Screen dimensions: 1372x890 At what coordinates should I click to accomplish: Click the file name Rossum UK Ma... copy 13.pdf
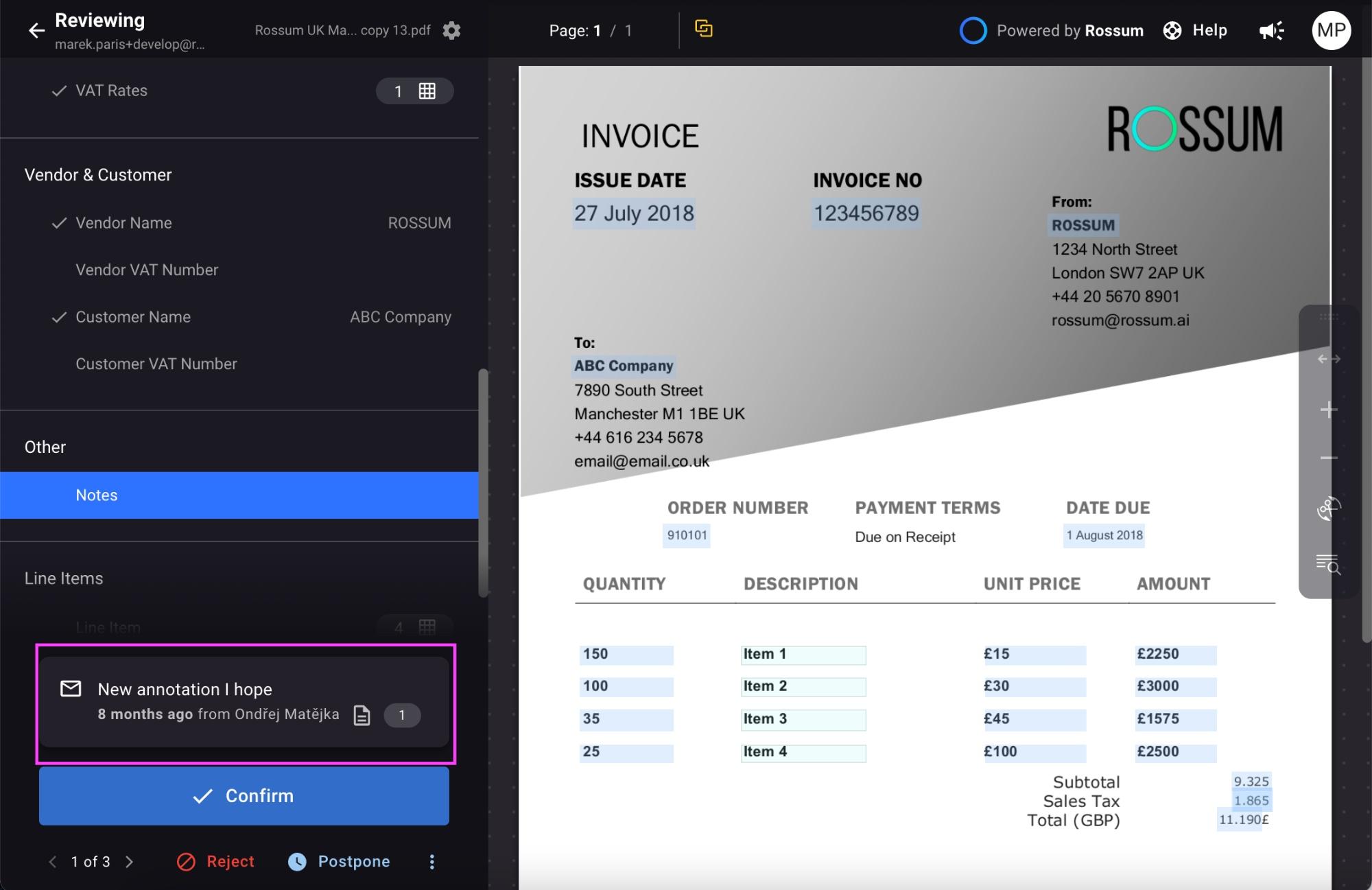[x=342, y=30]
